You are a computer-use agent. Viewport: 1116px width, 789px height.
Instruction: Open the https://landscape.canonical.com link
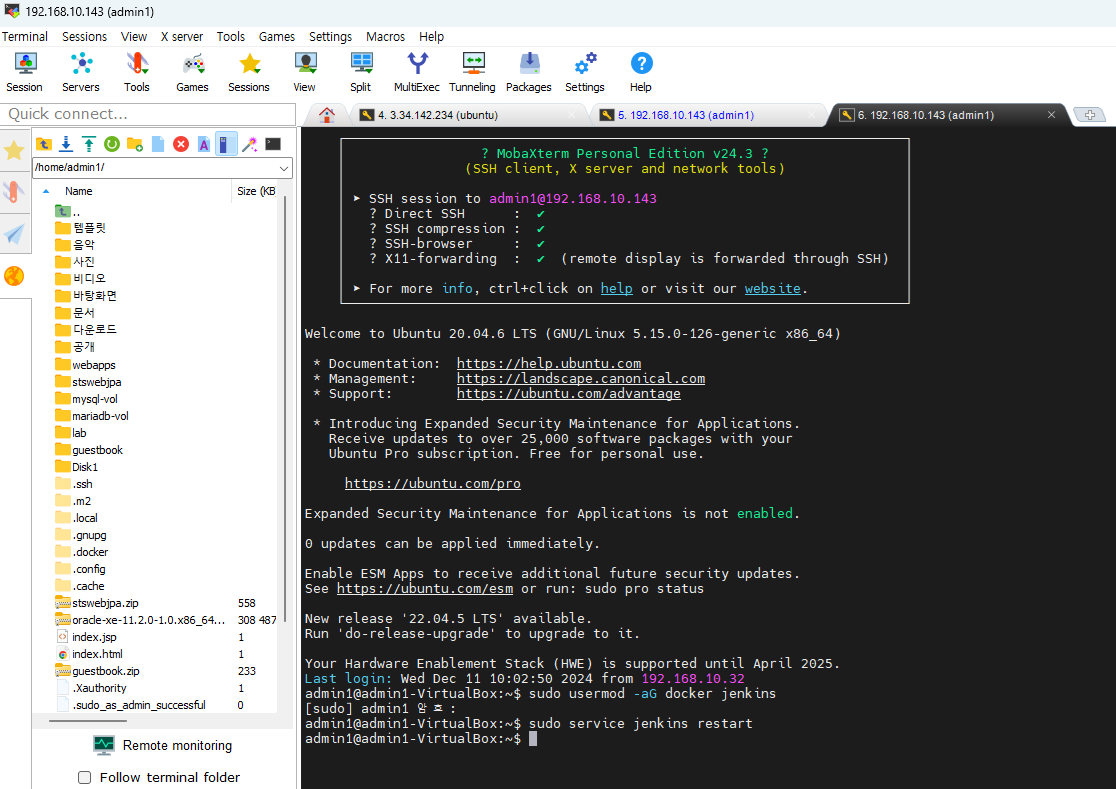581,378
